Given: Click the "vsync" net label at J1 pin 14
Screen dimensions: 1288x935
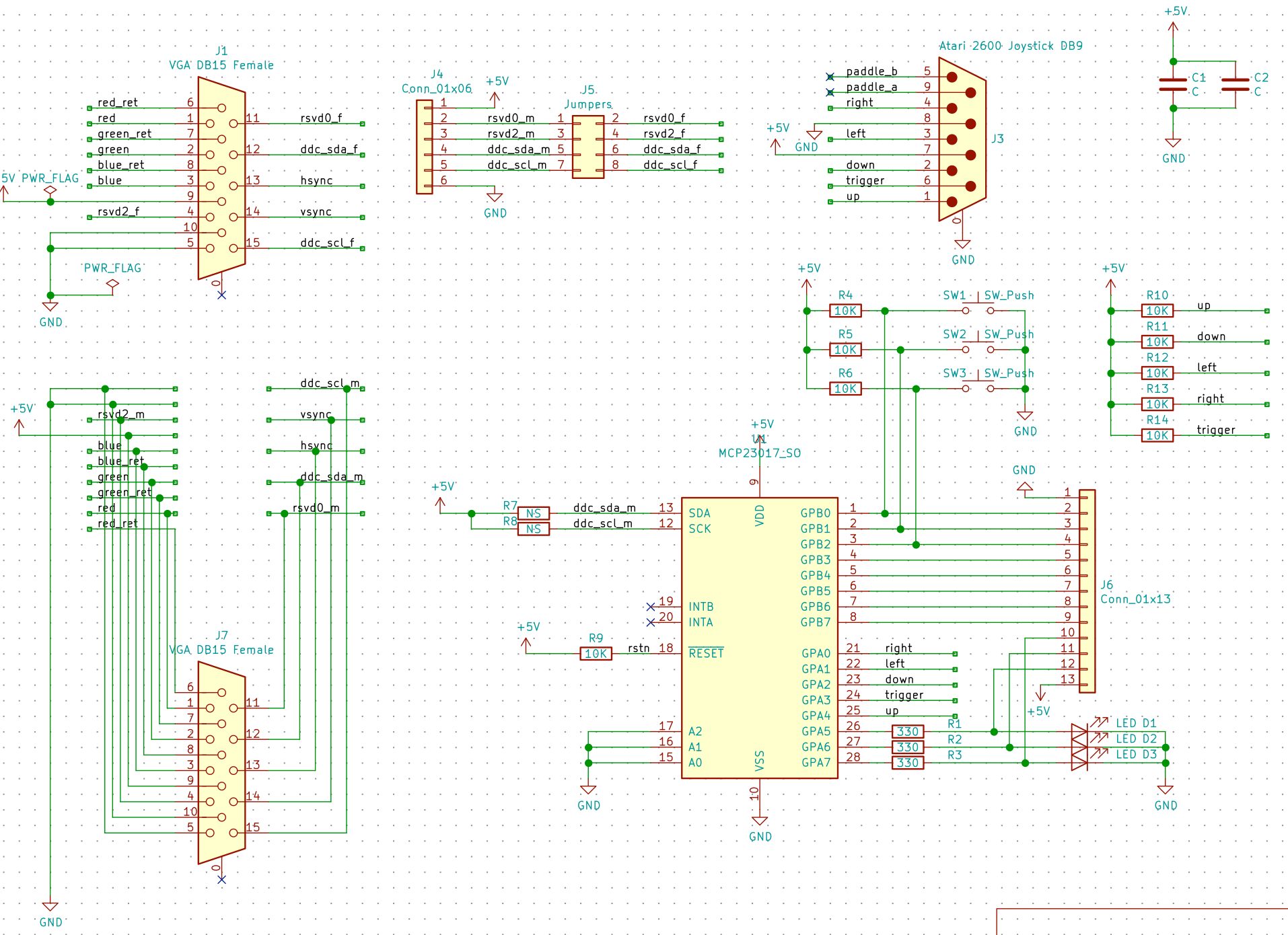Looking at the screenshot, I should click(316, 211).
